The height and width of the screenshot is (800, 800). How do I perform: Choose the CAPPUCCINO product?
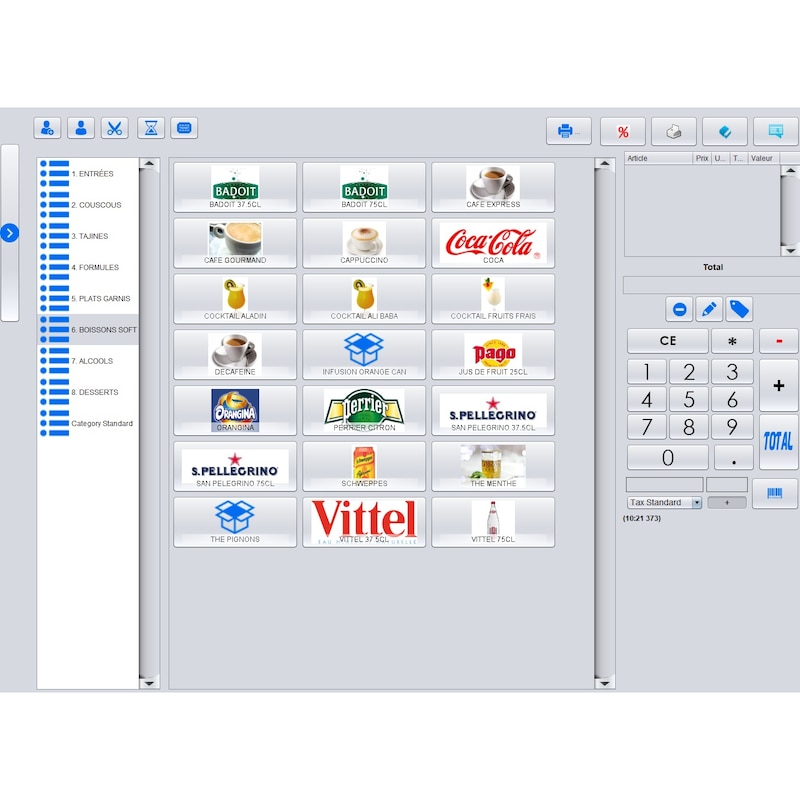pos(364,243)
